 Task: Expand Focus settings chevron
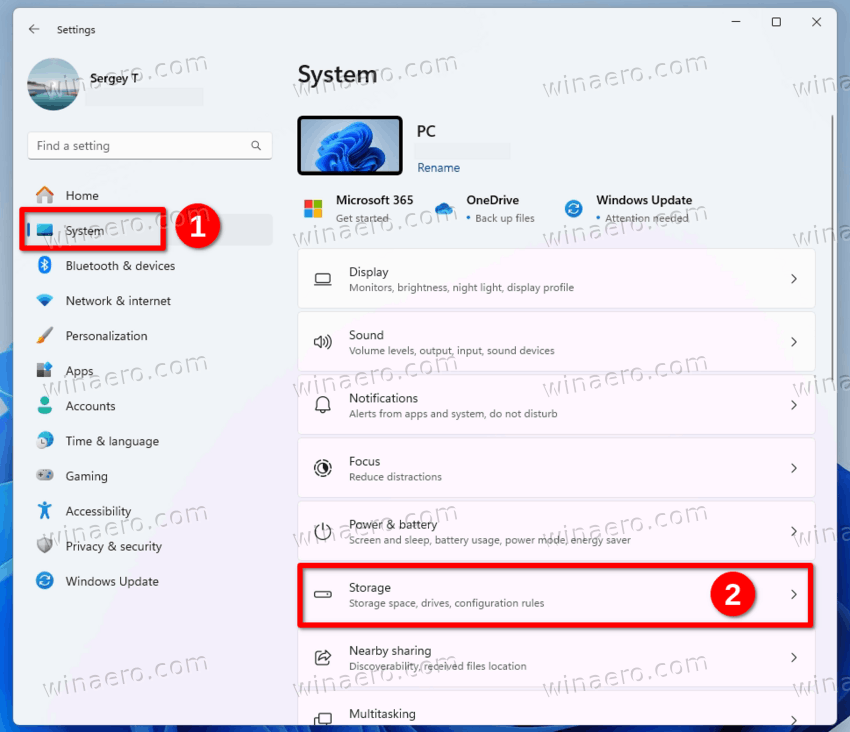[x=794, y=468]
